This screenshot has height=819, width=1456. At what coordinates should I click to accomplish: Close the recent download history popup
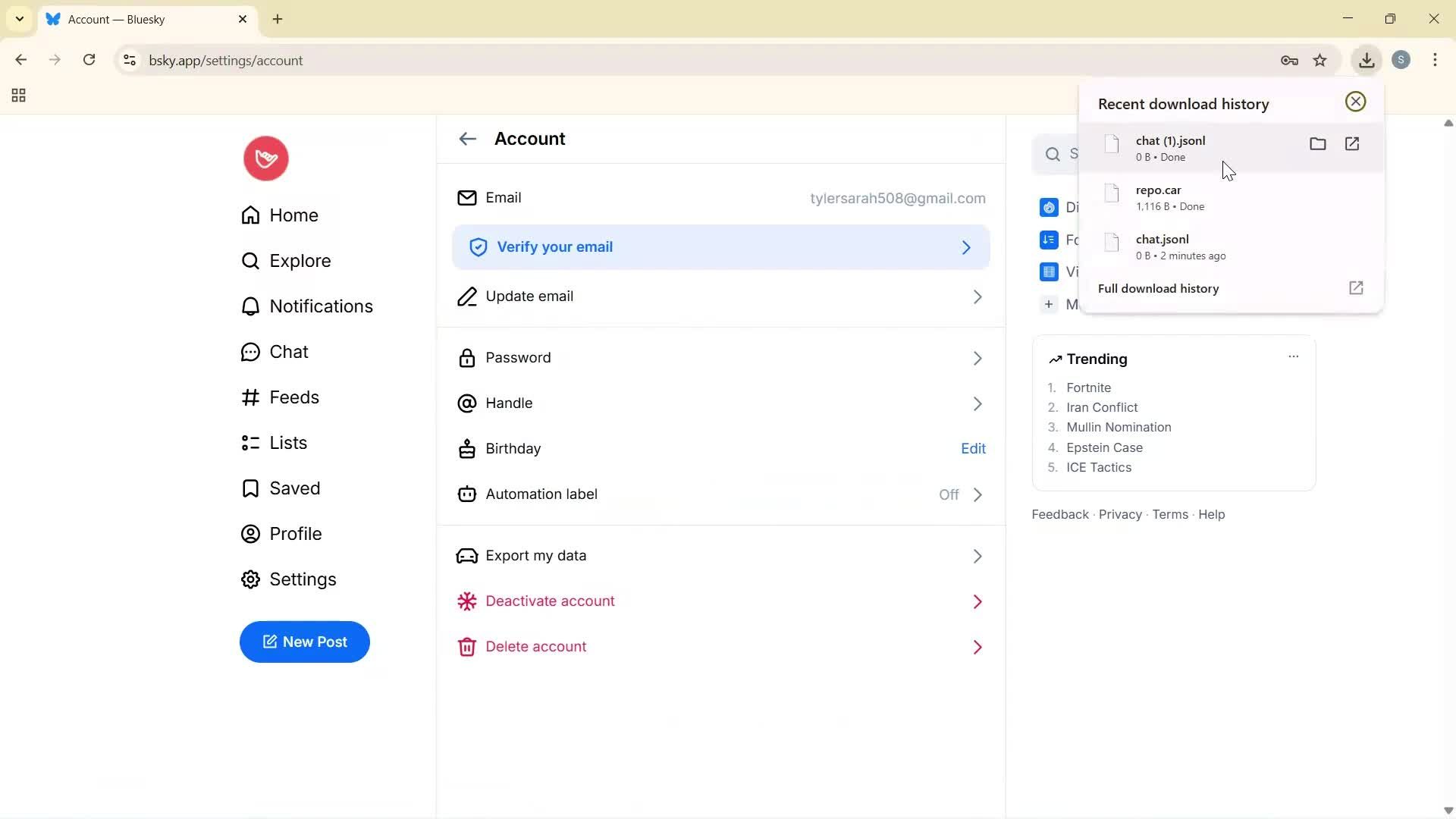(1355, 102)
